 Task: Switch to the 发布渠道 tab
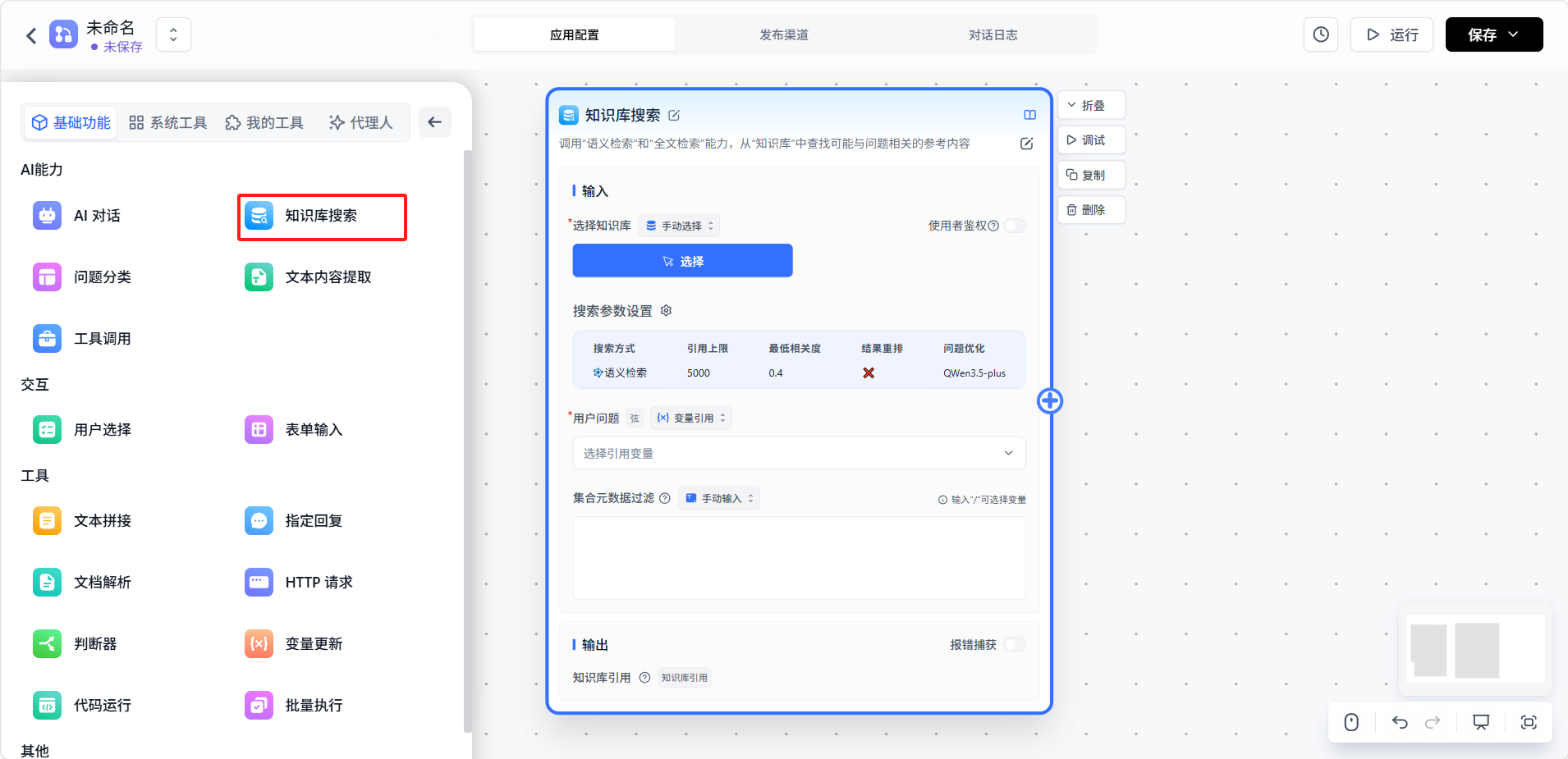click(783, 34)
